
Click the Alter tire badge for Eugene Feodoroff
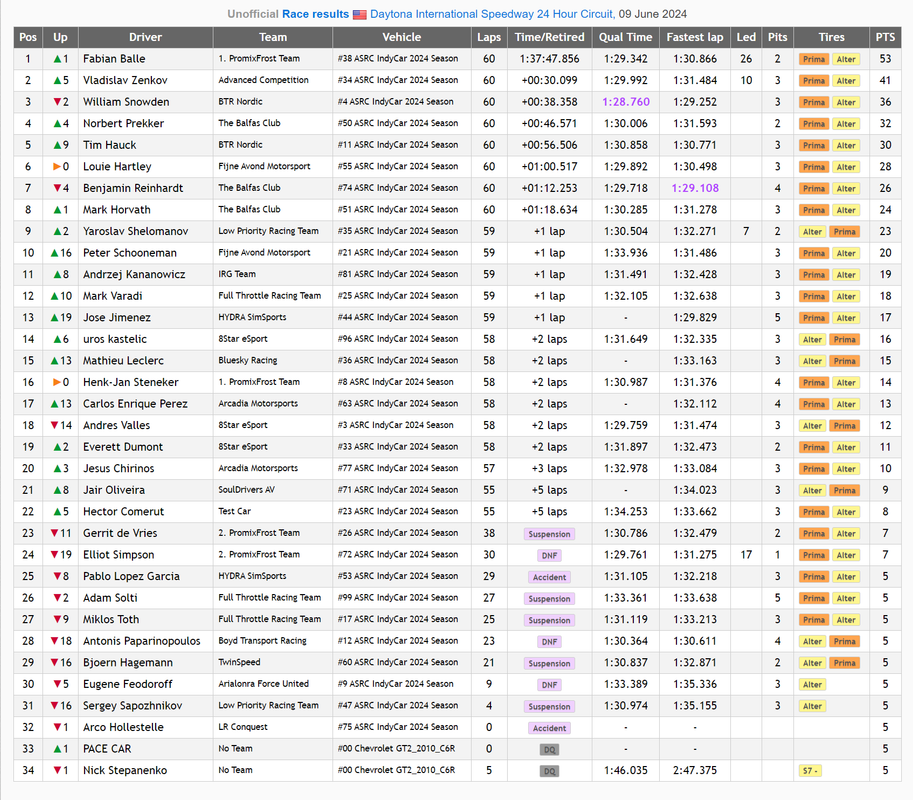coord(812,685)
